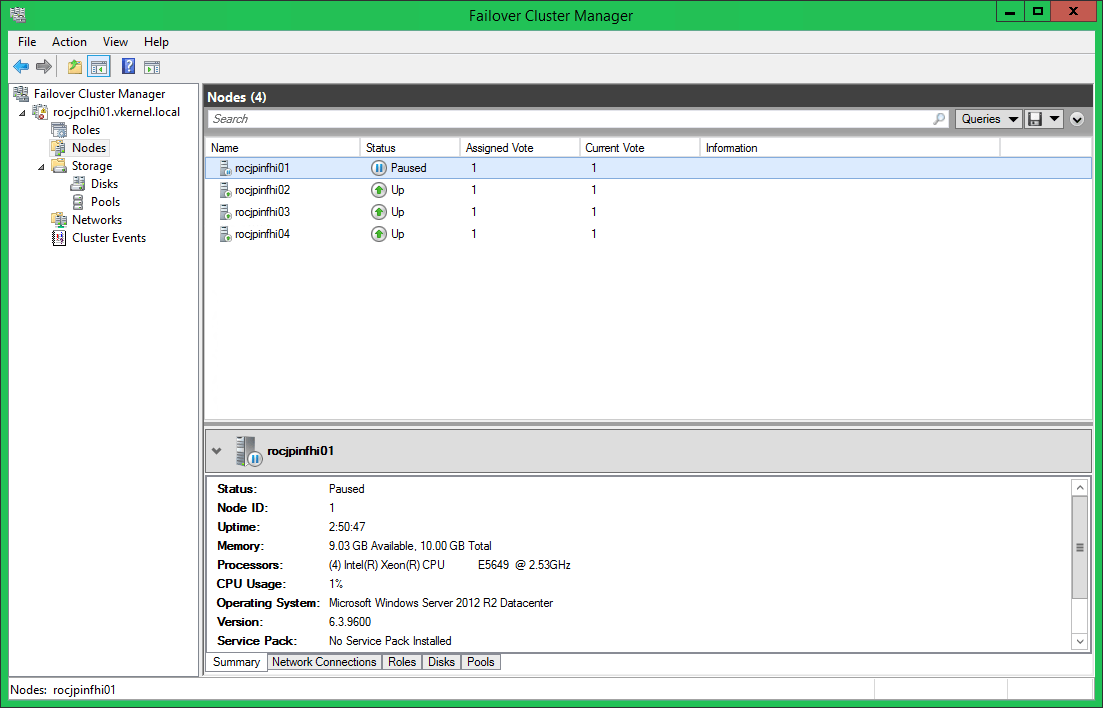Click the rocjpclhi01.vkernel.local cluster icon
The image size is (1103, 708).
(x=41, y=112)
